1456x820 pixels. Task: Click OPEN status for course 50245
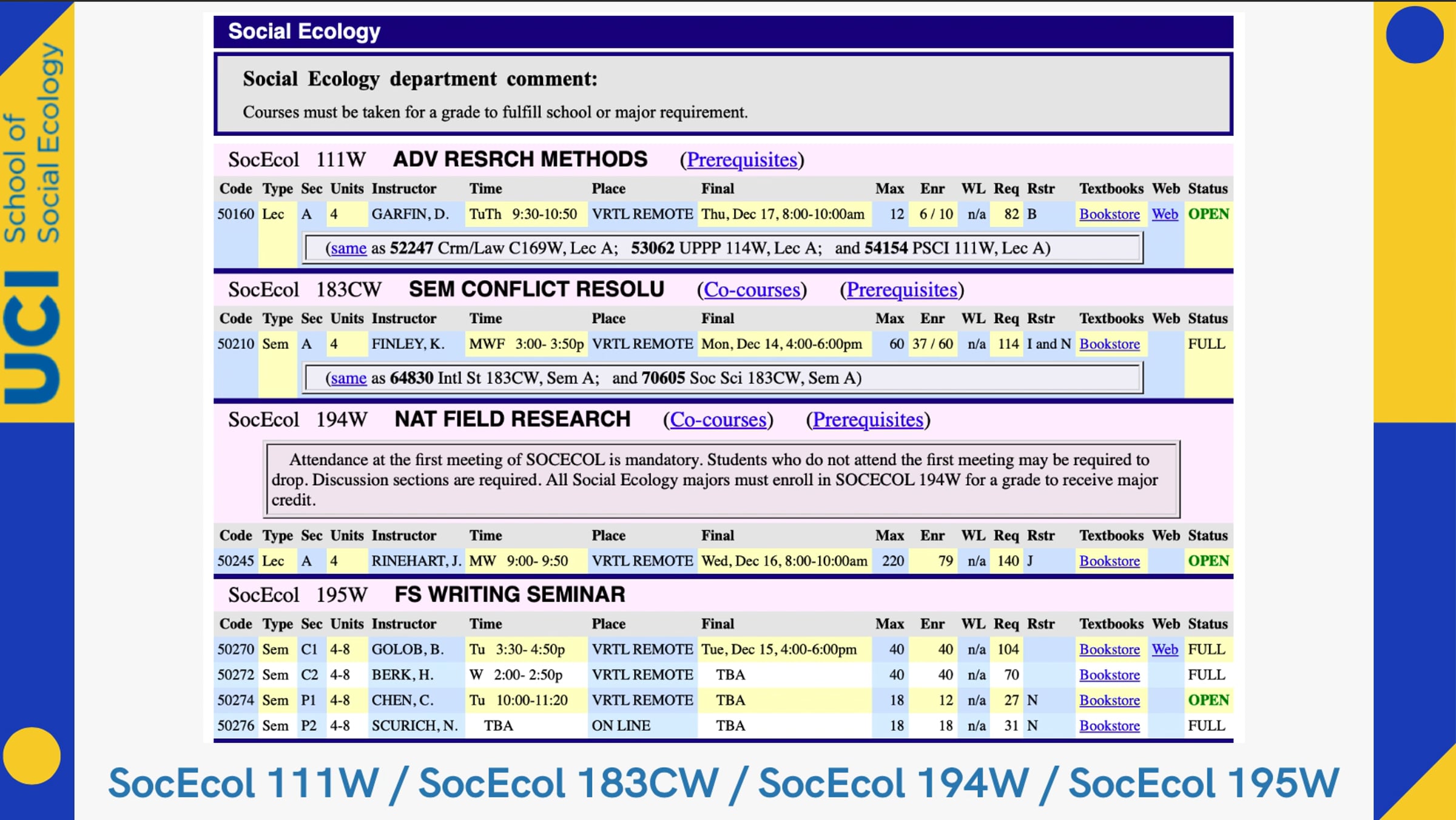pos(1208,561)
